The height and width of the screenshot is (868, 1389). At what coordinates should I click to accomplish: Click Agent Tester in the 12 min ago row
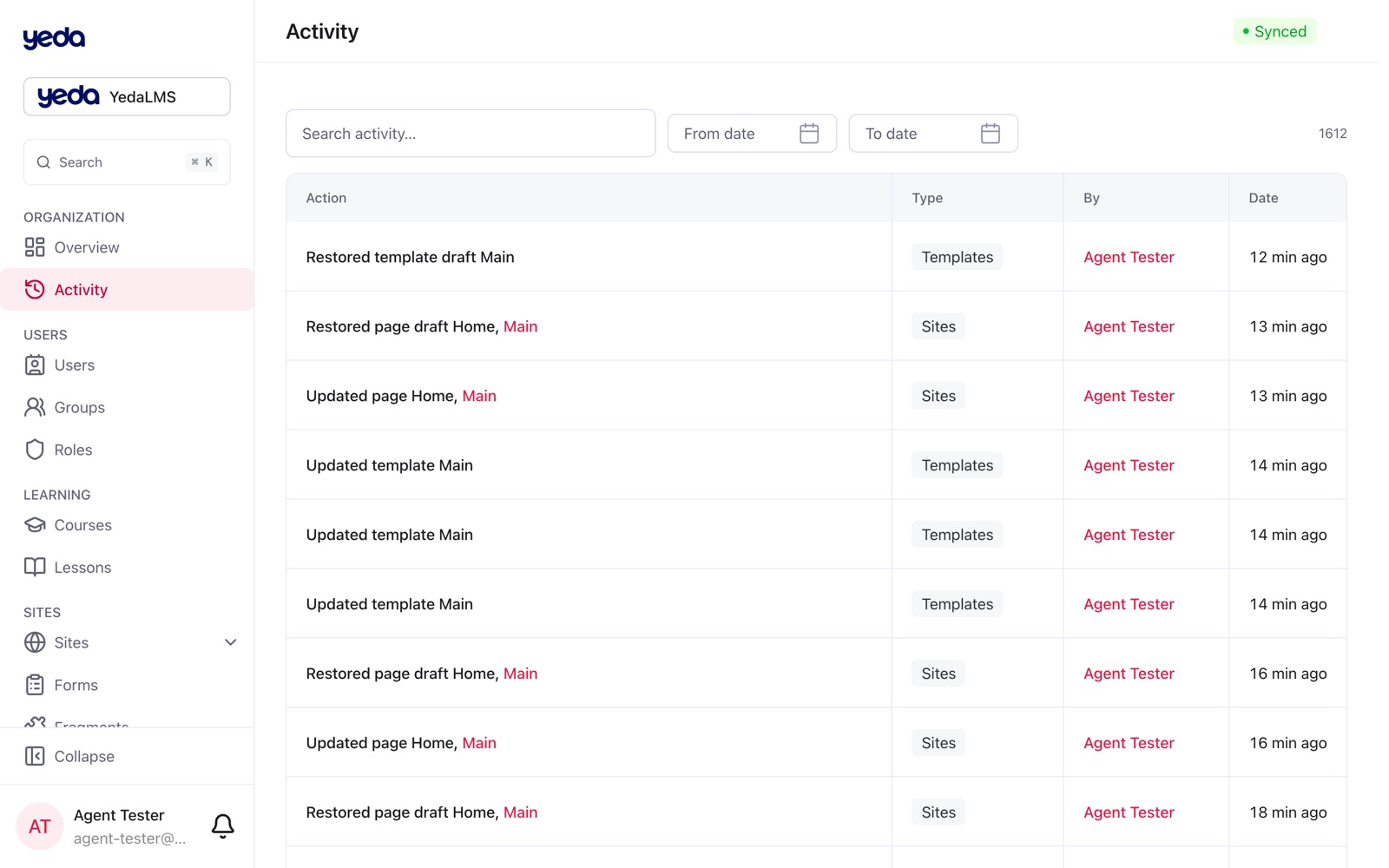(1129, 257)
